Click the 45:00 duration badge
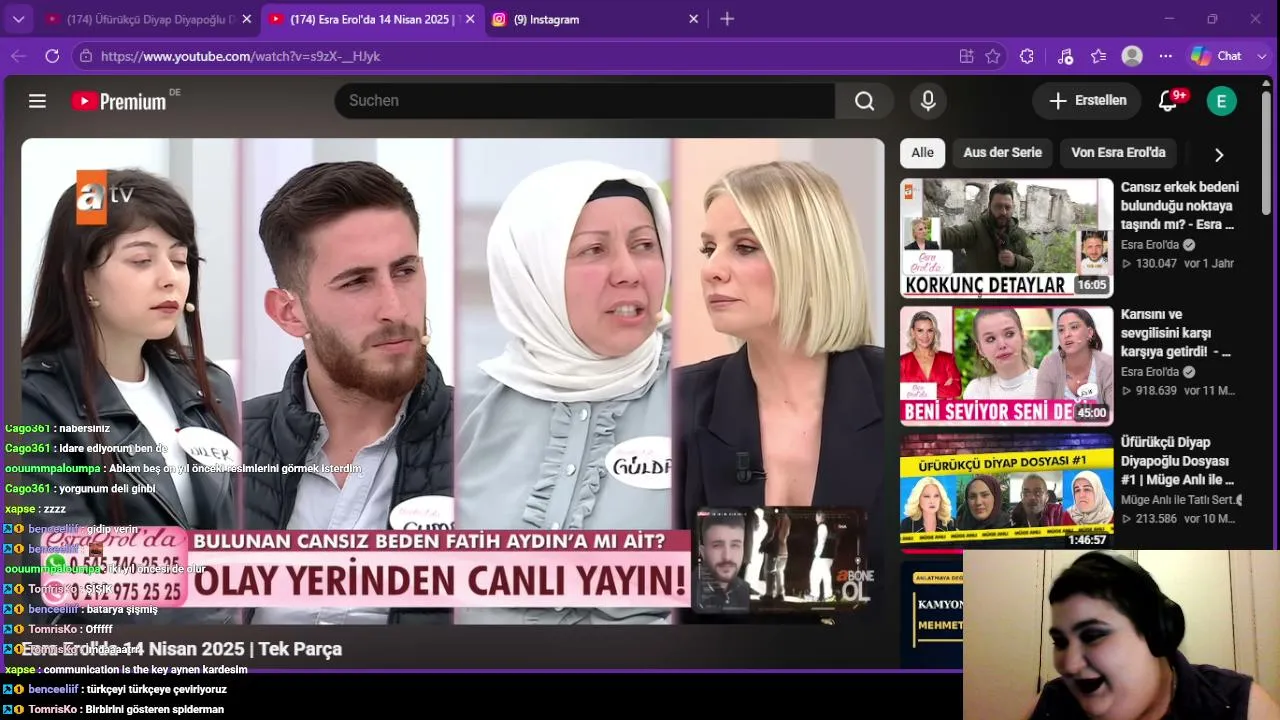 (x=1091, y=412)
